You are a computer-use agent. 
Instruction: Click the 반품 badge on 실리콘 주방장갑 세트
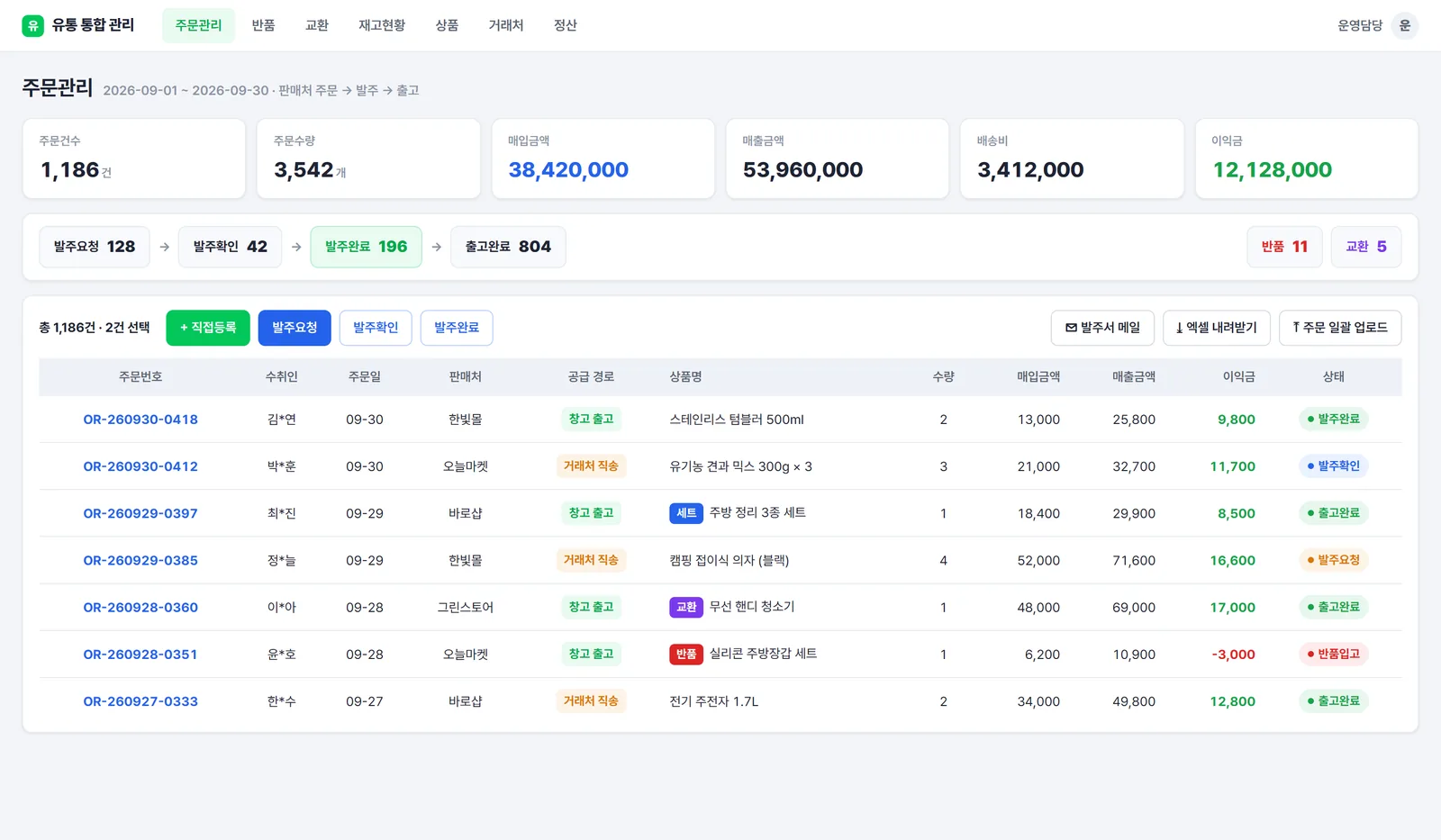tap(686, 654)
